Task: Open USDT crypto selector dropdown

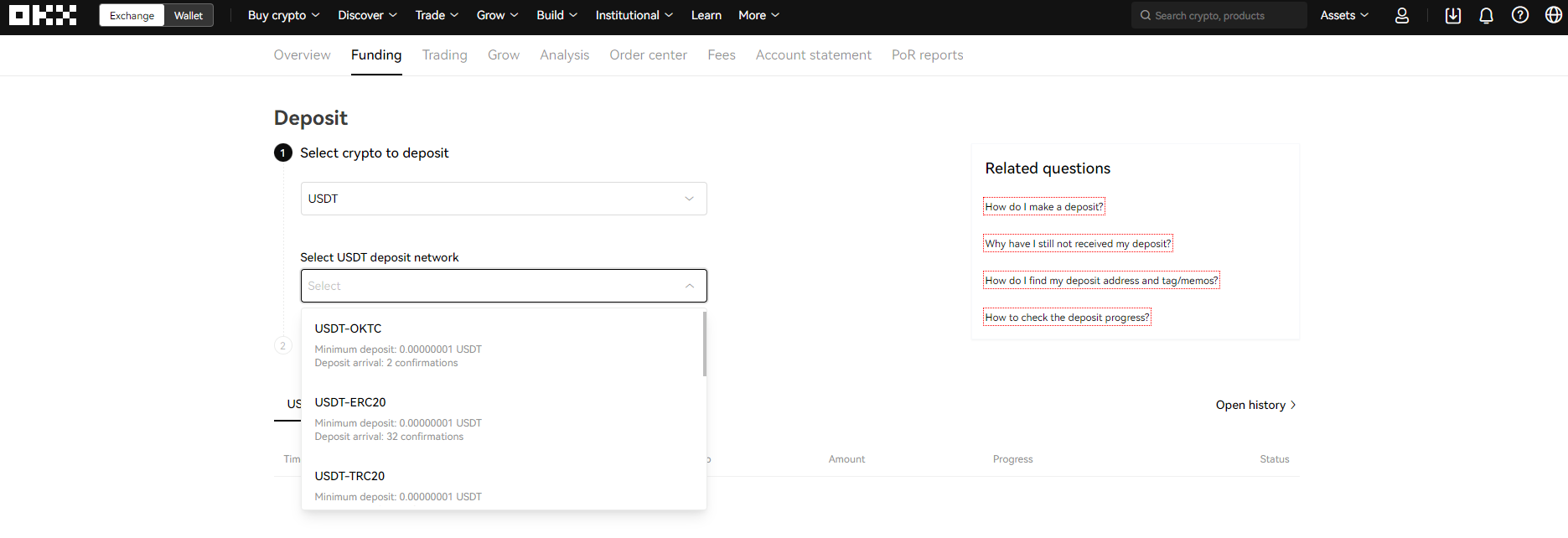Action: point(504,199)
